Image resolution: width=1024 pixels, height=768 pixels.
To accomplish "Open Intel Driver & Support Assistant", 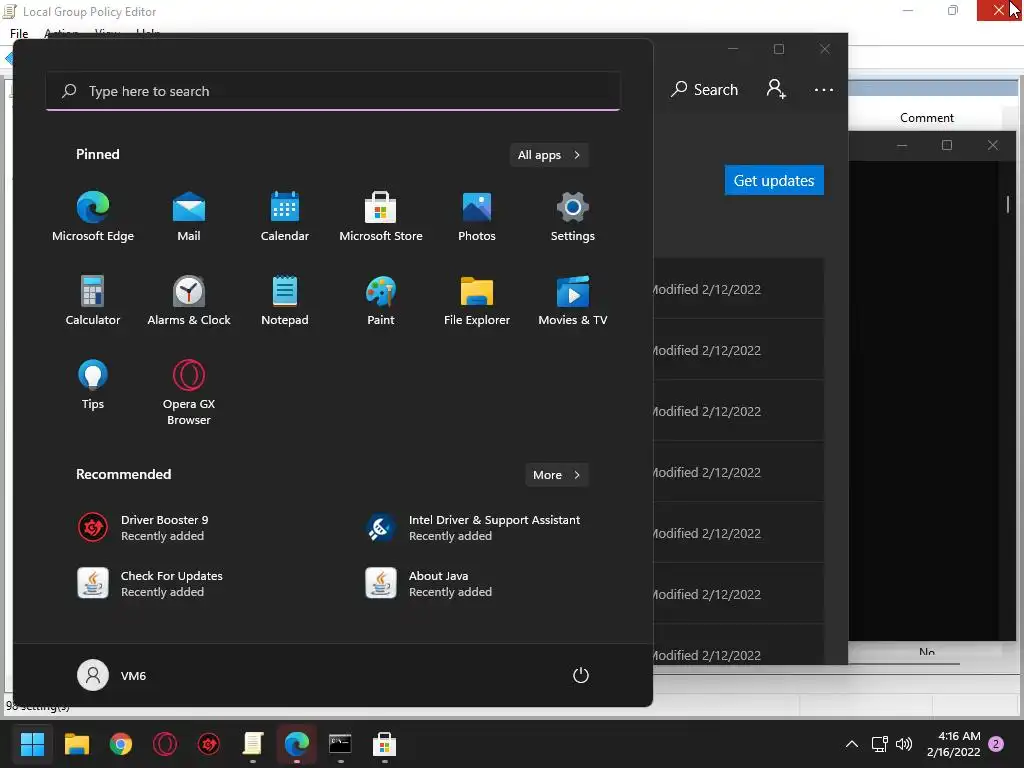I will (x=473, y=528).
